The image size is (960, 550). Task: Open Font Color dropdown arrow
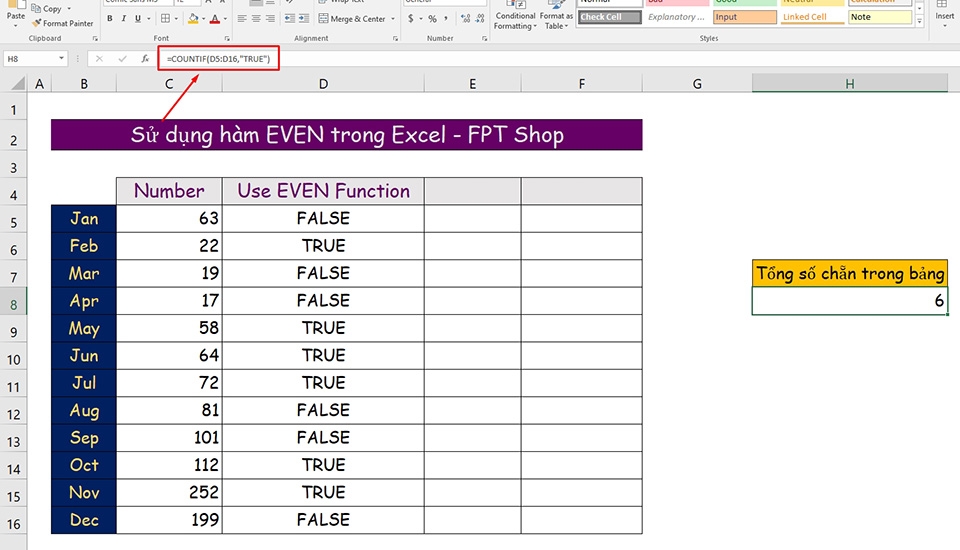(225, 19)
